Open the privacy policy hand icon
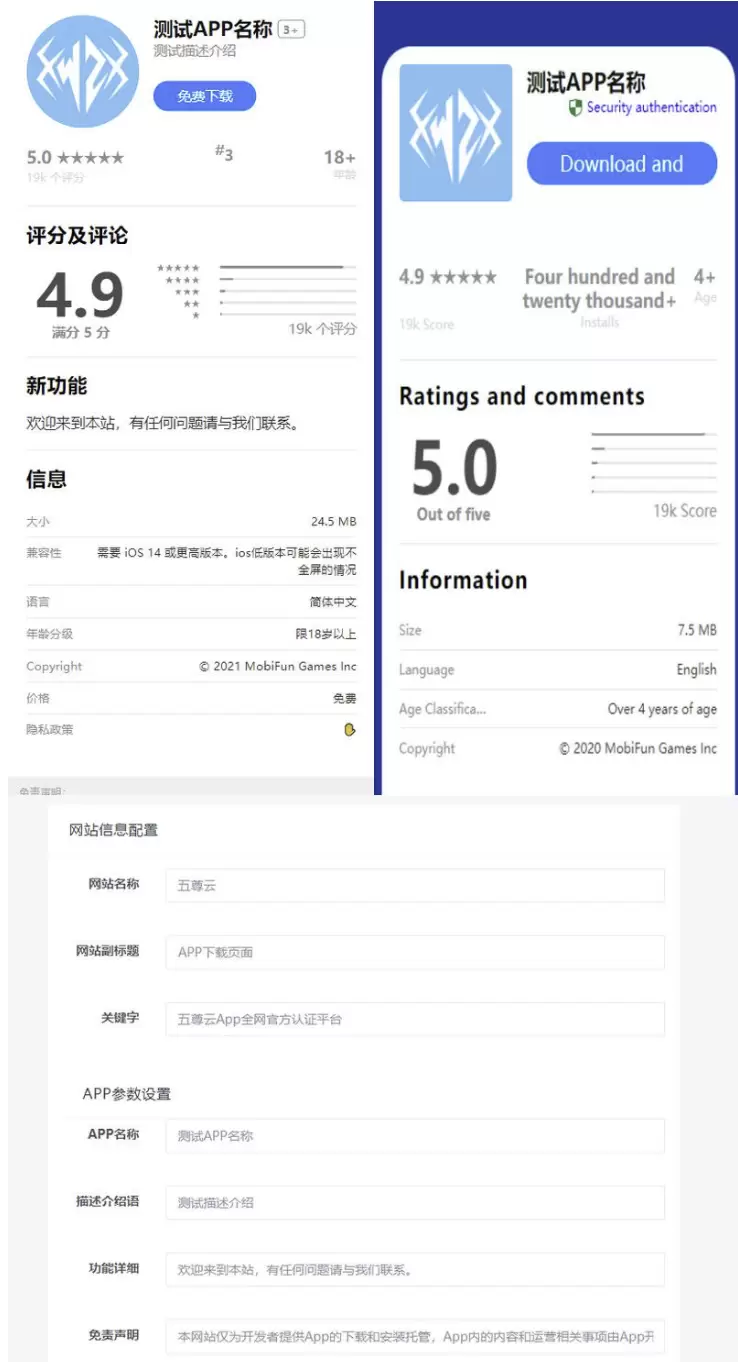 349,730
